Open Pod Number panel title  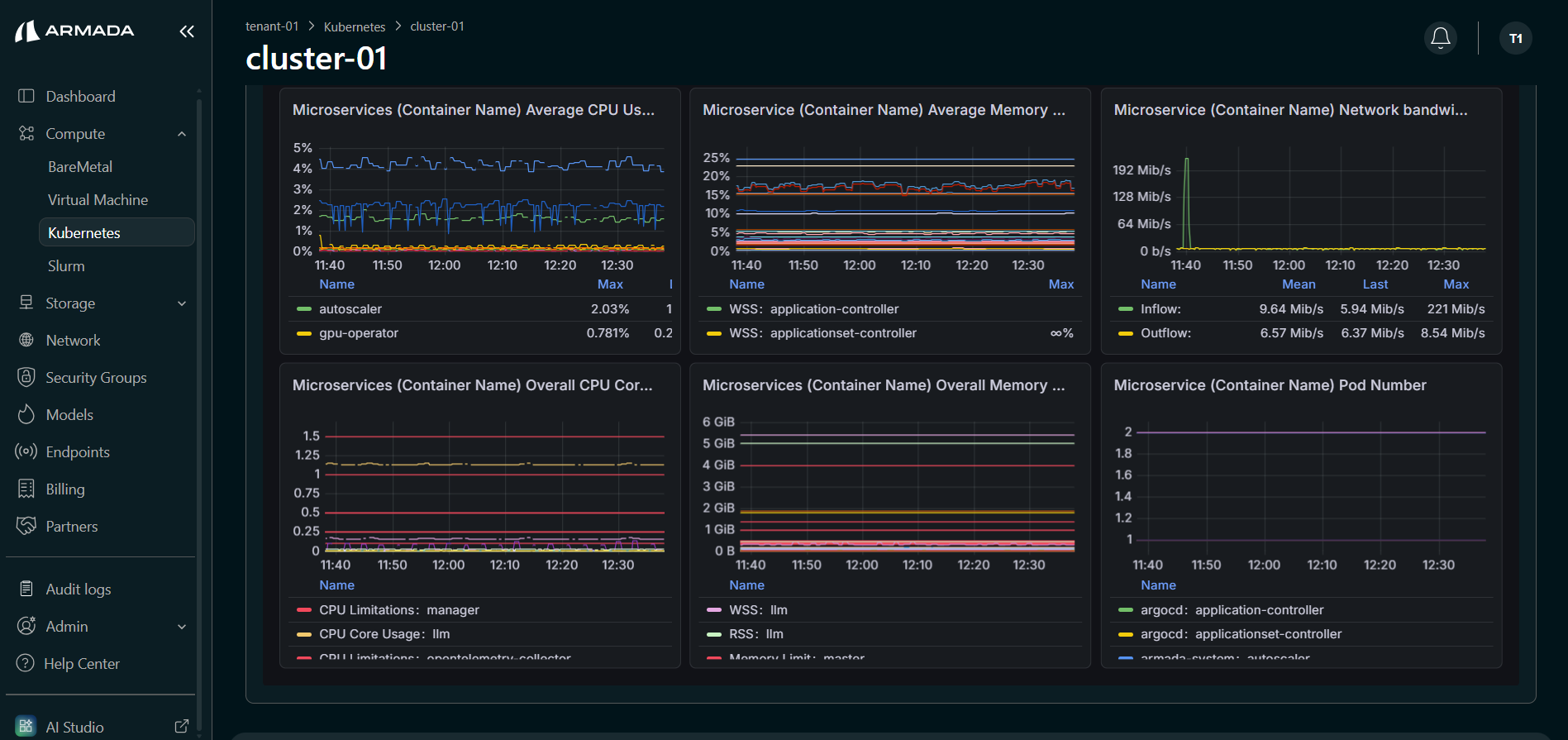pyautogui.click(x=1270, y=385)
